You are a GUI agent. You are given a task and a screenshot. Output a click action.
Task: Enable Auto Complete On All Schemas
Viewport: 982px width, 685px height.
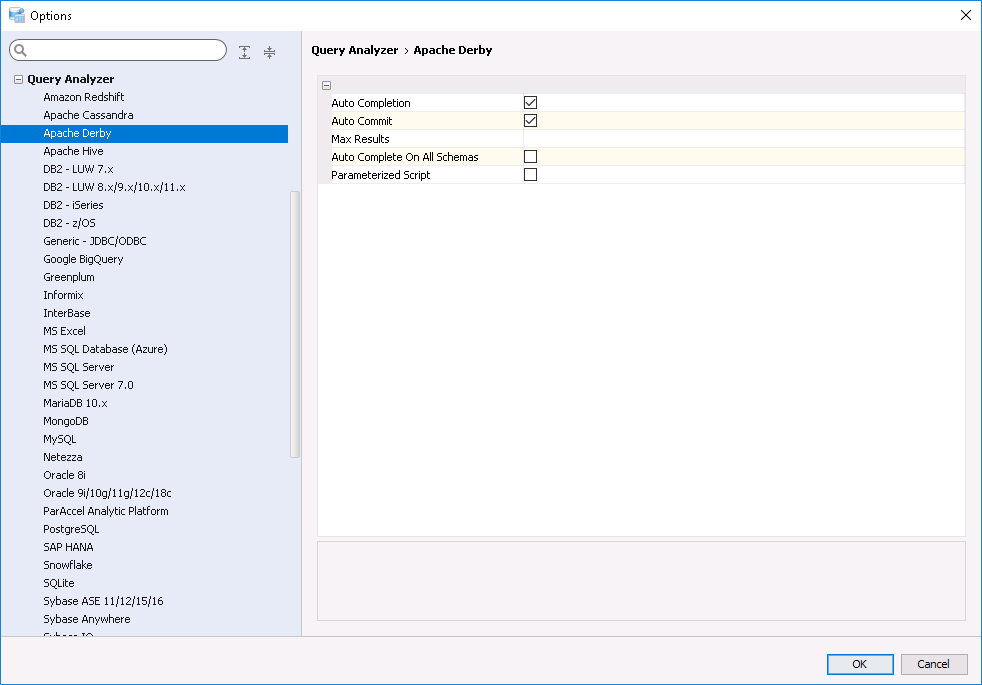(x=531, y=157)
